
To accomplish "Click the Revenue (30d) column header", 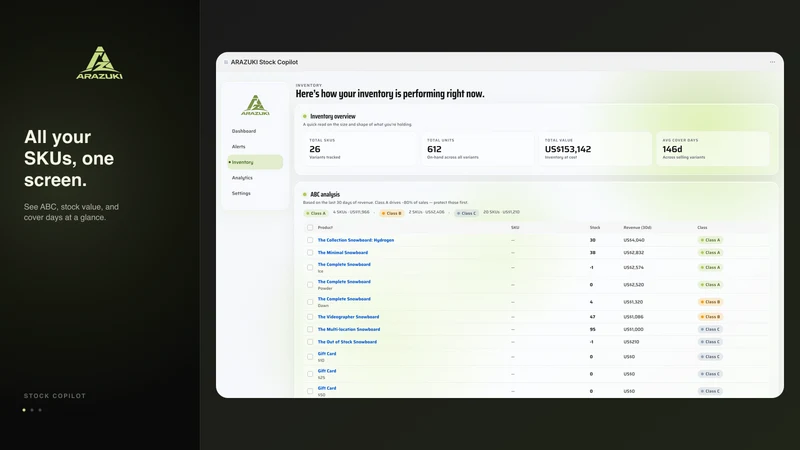I will [x=637, y=228].
